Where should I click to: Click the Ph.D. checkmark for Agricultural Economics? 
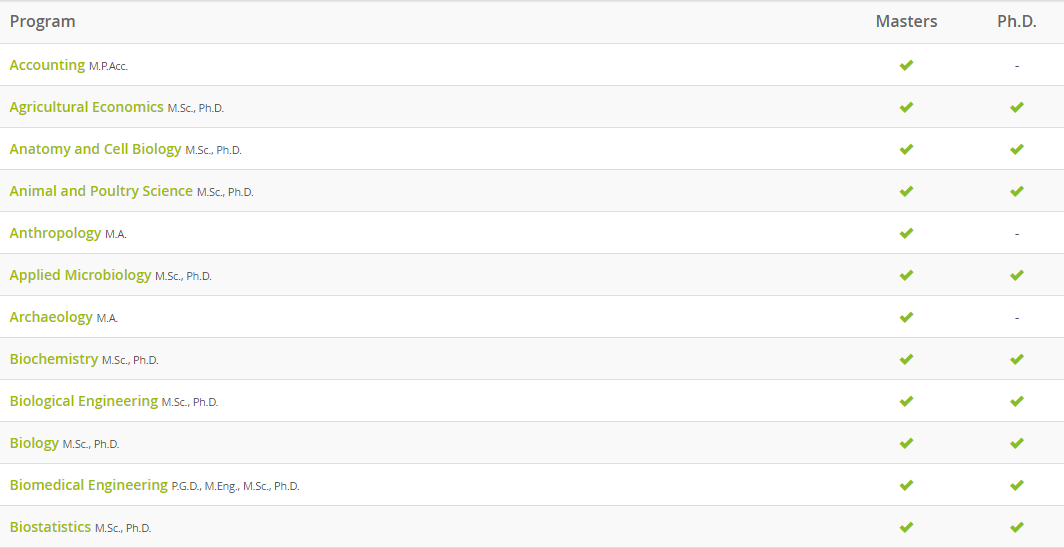[1016, 107]
